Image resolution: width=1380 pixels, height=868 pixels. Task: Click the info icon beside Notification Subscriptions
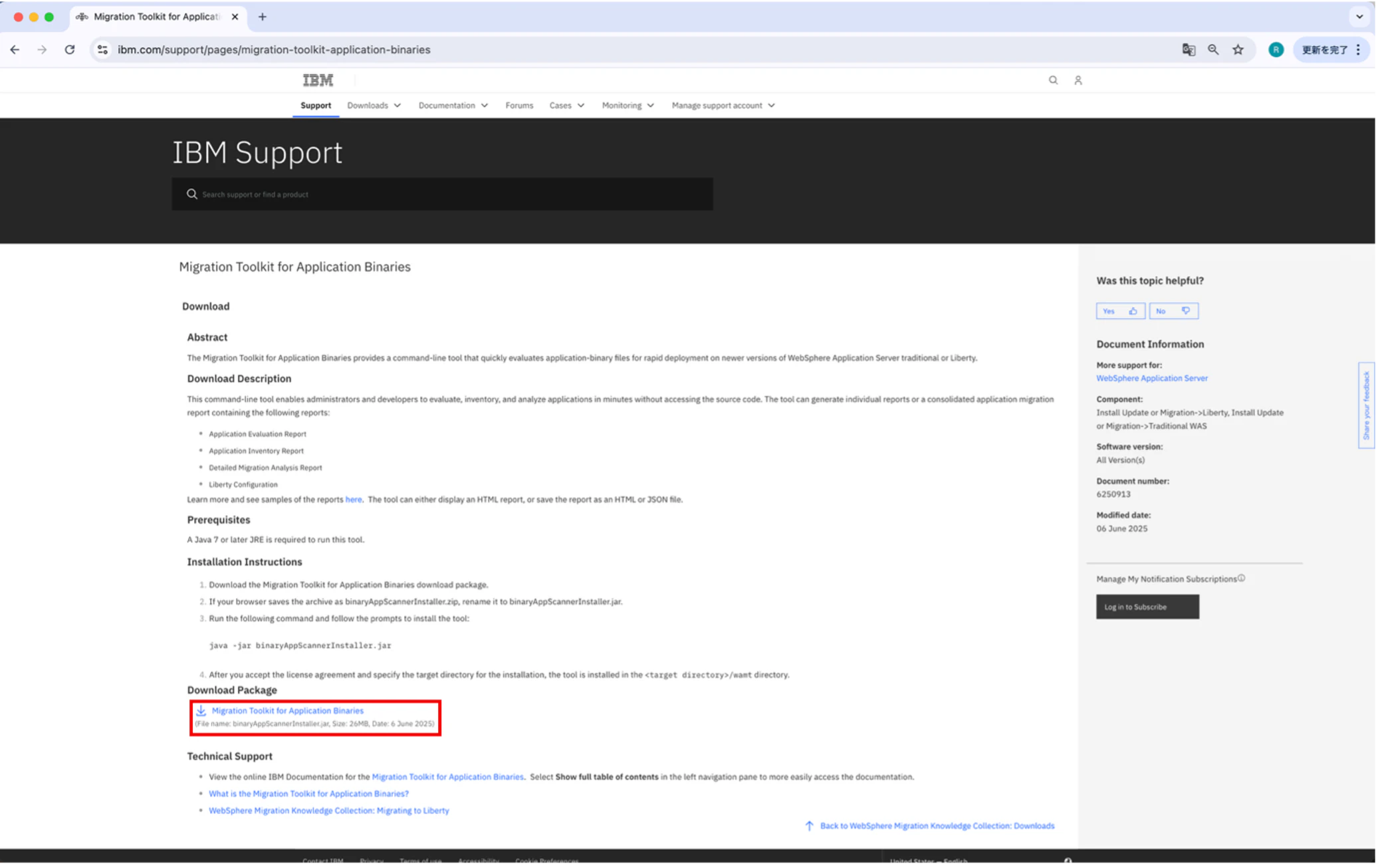pos(1241,578)
